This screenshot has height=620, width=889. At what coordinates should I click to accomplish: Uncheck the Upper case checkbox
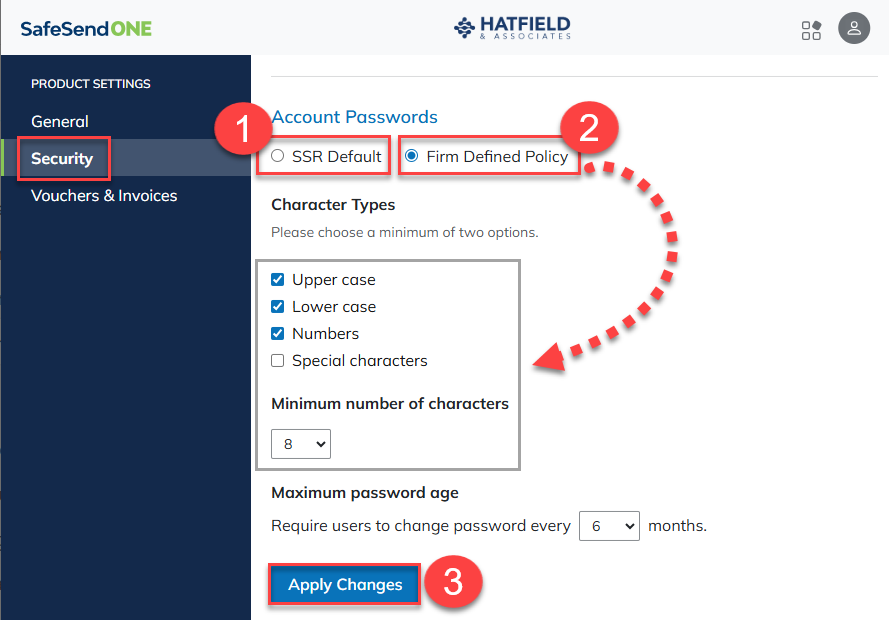pos(277,279)
